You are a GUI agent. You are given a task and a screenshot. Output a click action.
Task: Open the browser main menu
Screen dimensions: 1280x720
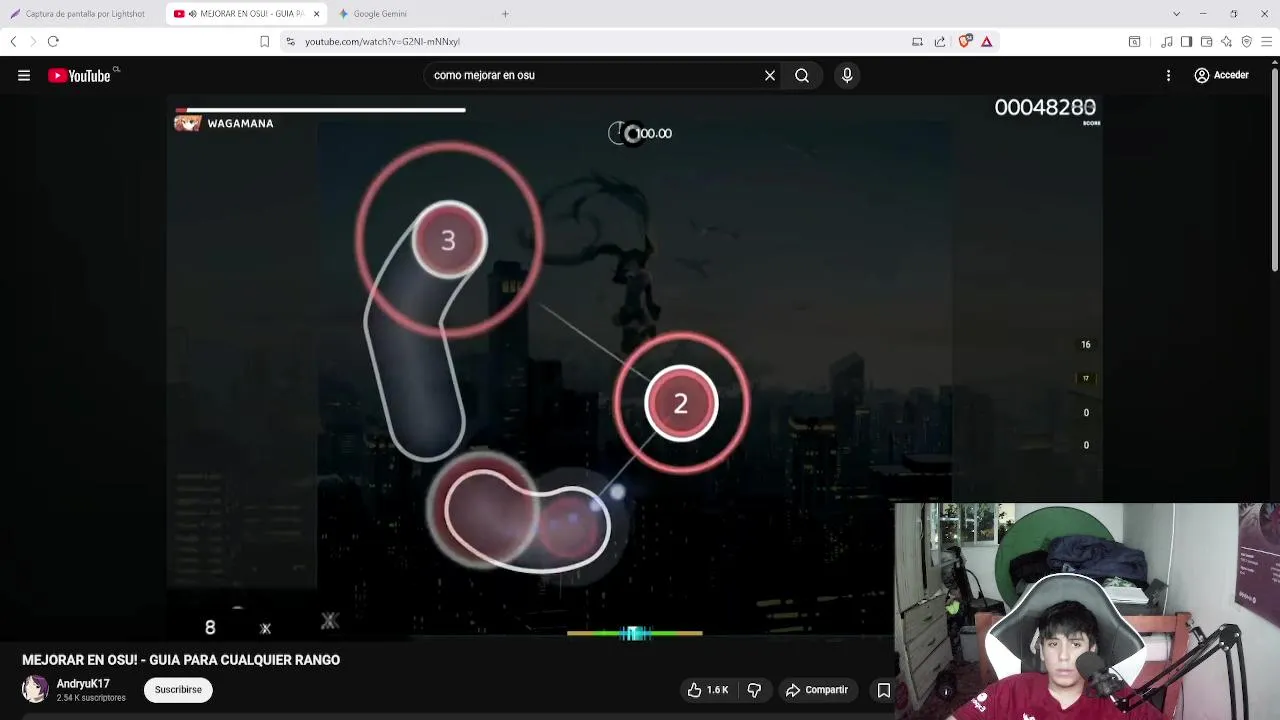(1267, 41)
